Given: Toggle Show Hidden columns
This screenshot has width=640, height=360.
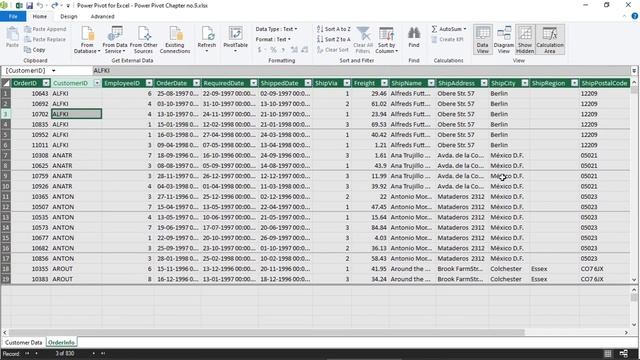Looking at the screenshot, I should pos(525,40).
